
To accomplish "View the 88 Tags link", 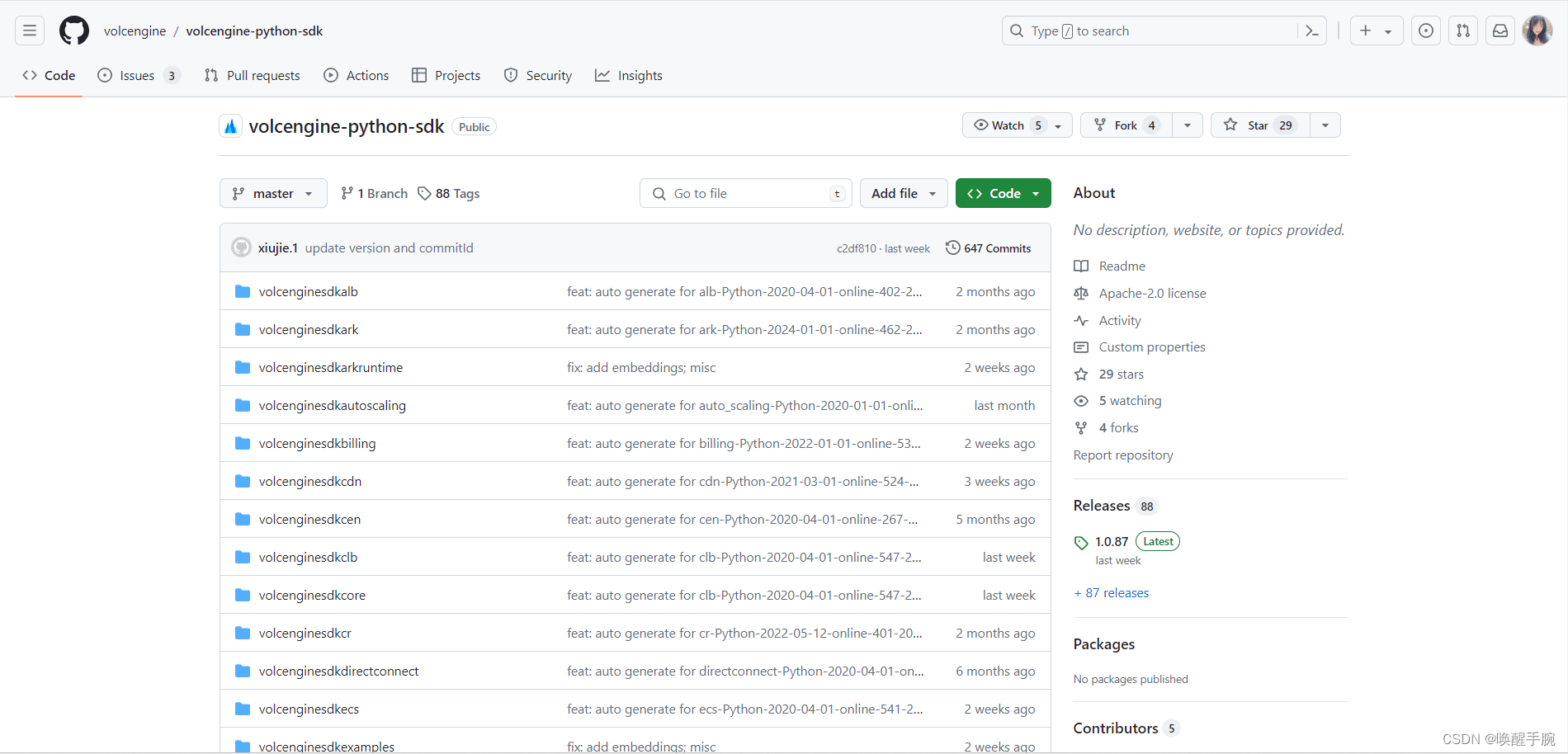I will click(449, 194).
